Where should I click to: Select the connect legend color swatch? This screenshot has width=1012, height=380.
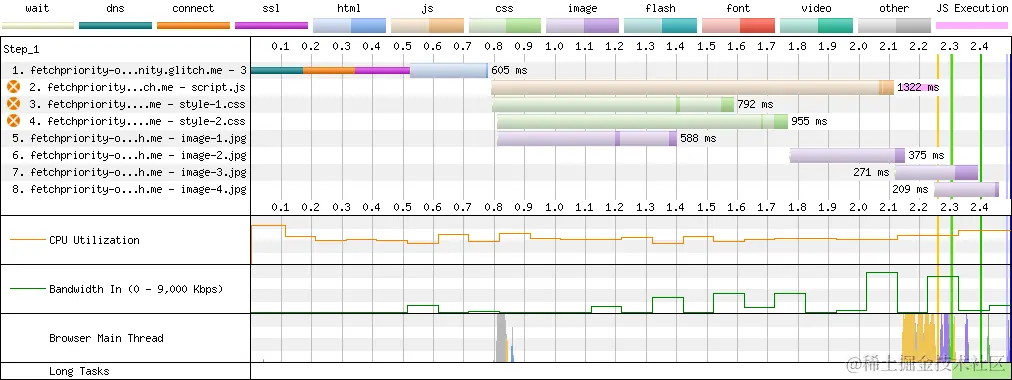(194, 26)
